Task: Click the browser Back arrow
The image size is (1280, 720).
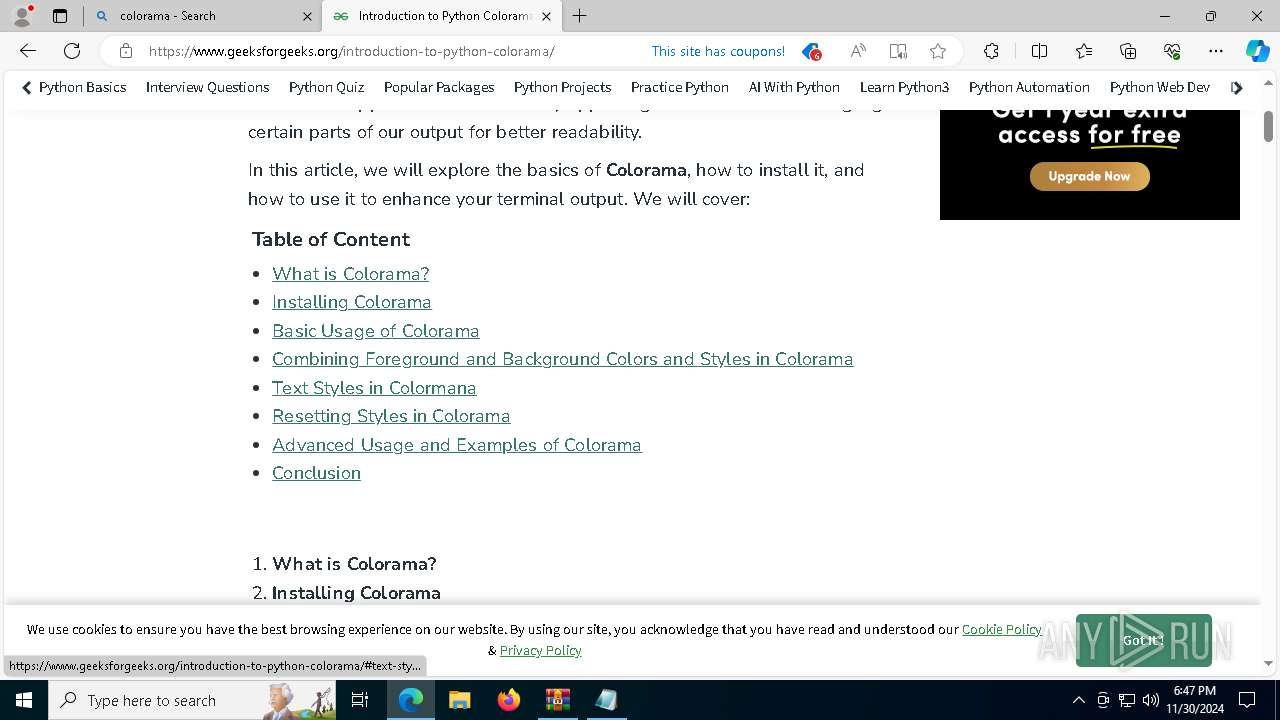Action: 28,51
